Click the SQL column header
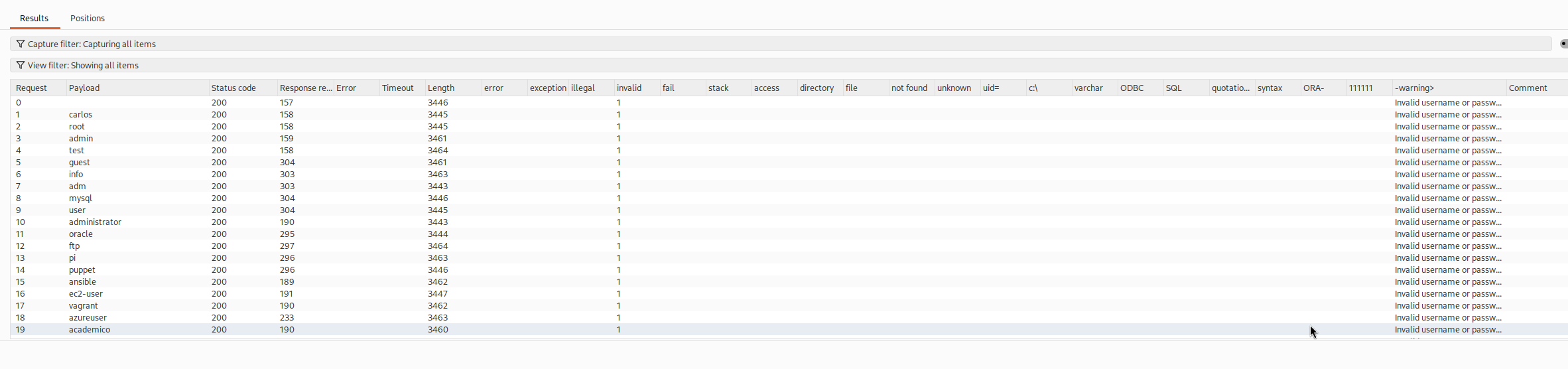Image resolution: width=1568 pixels, height=369 pixels. (x=1186, y=88)
